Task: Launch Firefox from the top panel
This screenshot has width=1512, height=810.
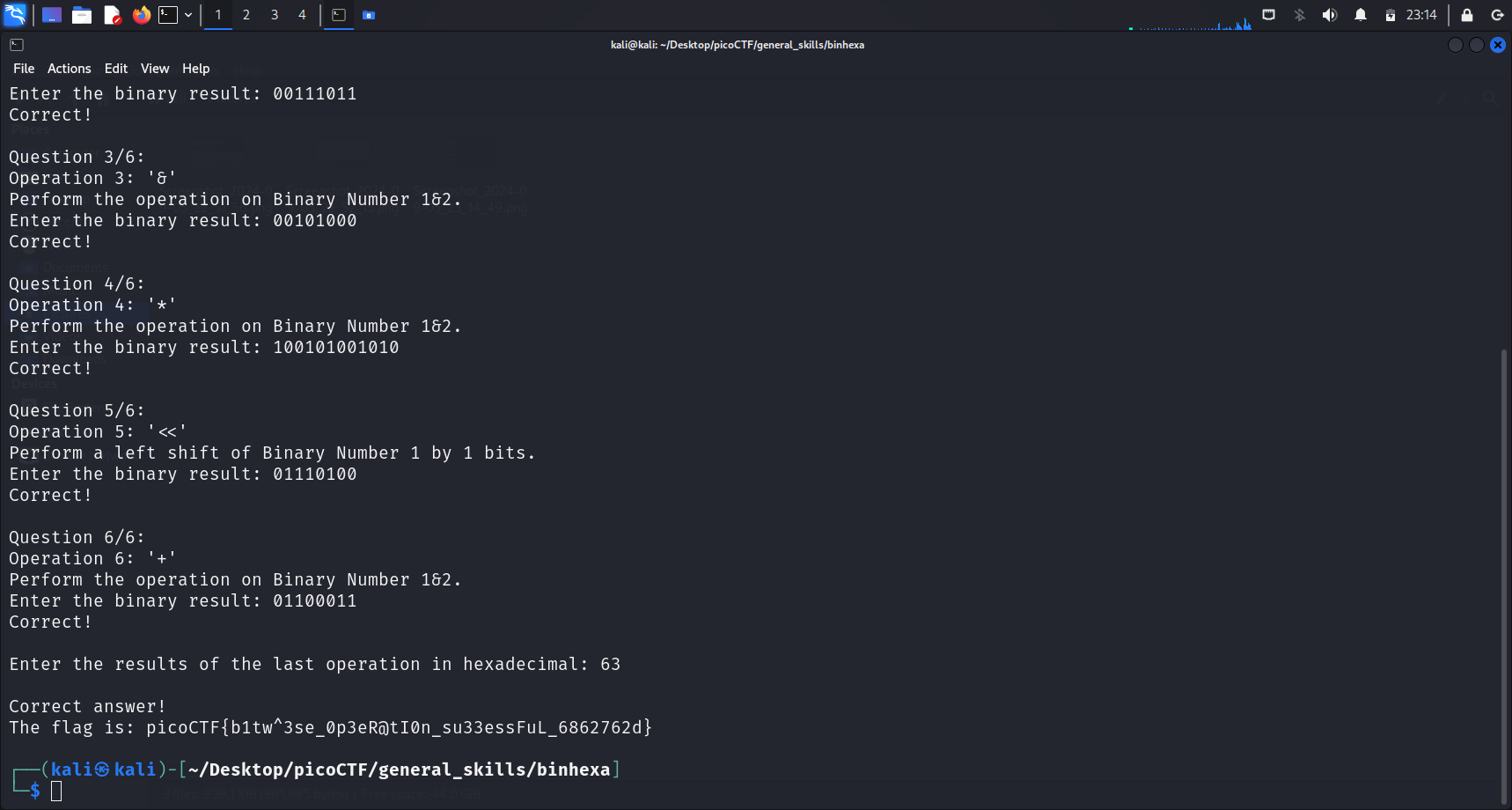Action: click(141, 15)
